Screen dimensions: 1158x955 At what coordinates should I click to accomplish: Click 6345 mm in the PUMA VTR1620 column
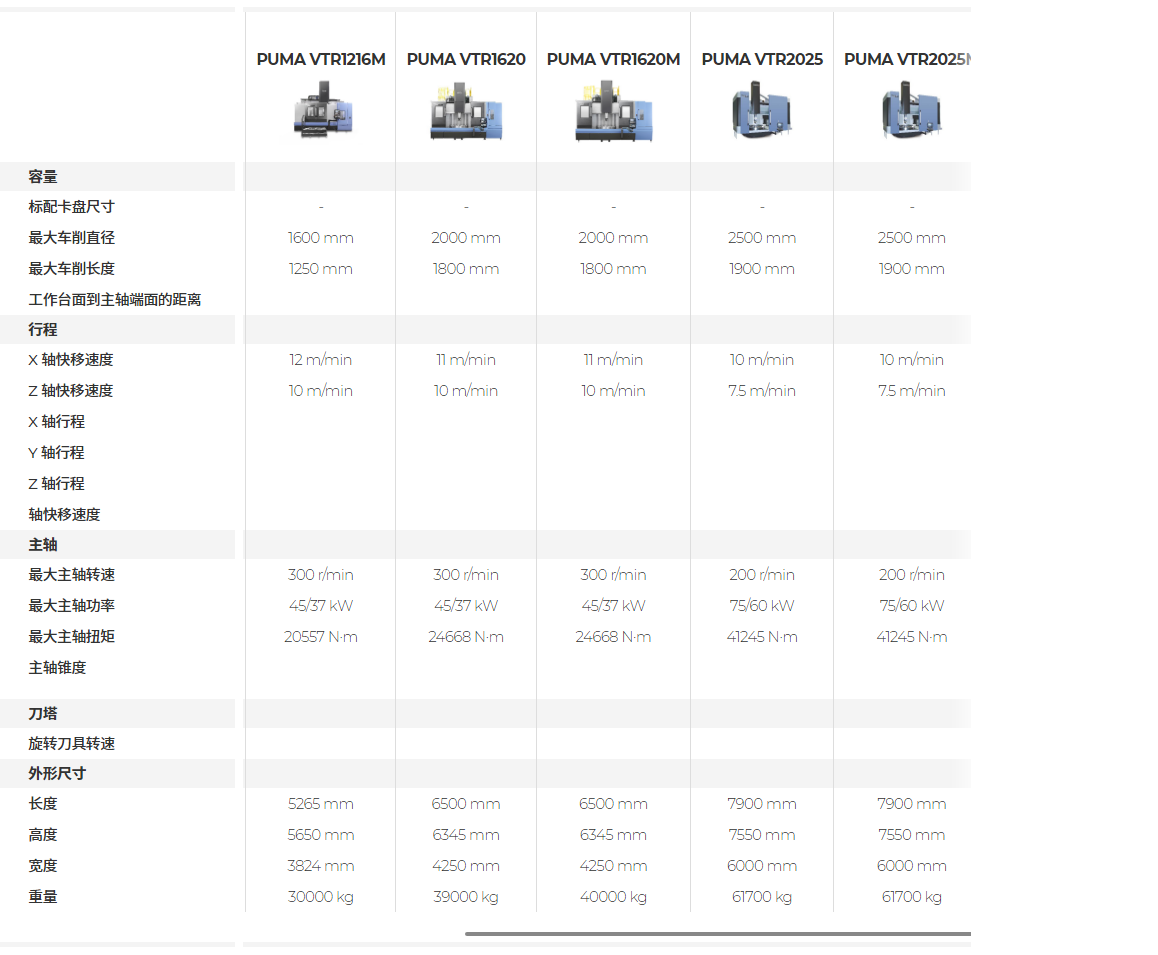466,835
